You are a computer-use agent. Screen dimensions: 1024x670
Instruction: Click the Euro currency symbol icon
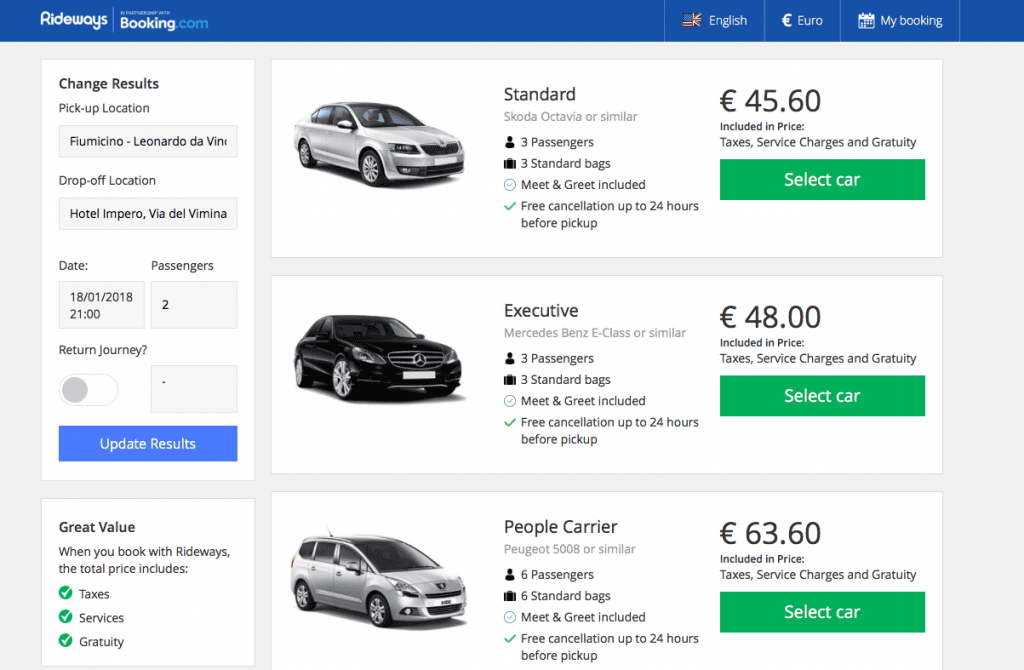coord(787,20)
